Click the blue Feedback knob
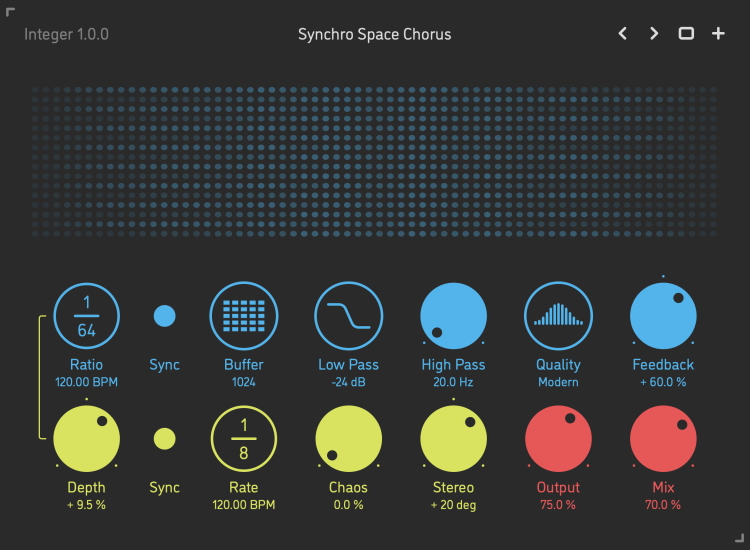The width and height of the screenshot is (750, 550). point(663,316)
